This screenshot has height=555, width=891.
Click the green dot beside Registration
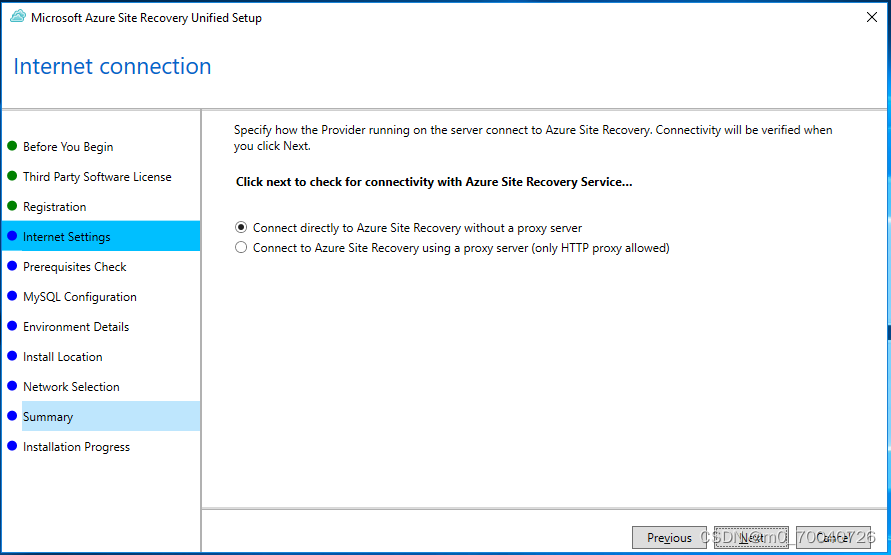tap(12, 206)
